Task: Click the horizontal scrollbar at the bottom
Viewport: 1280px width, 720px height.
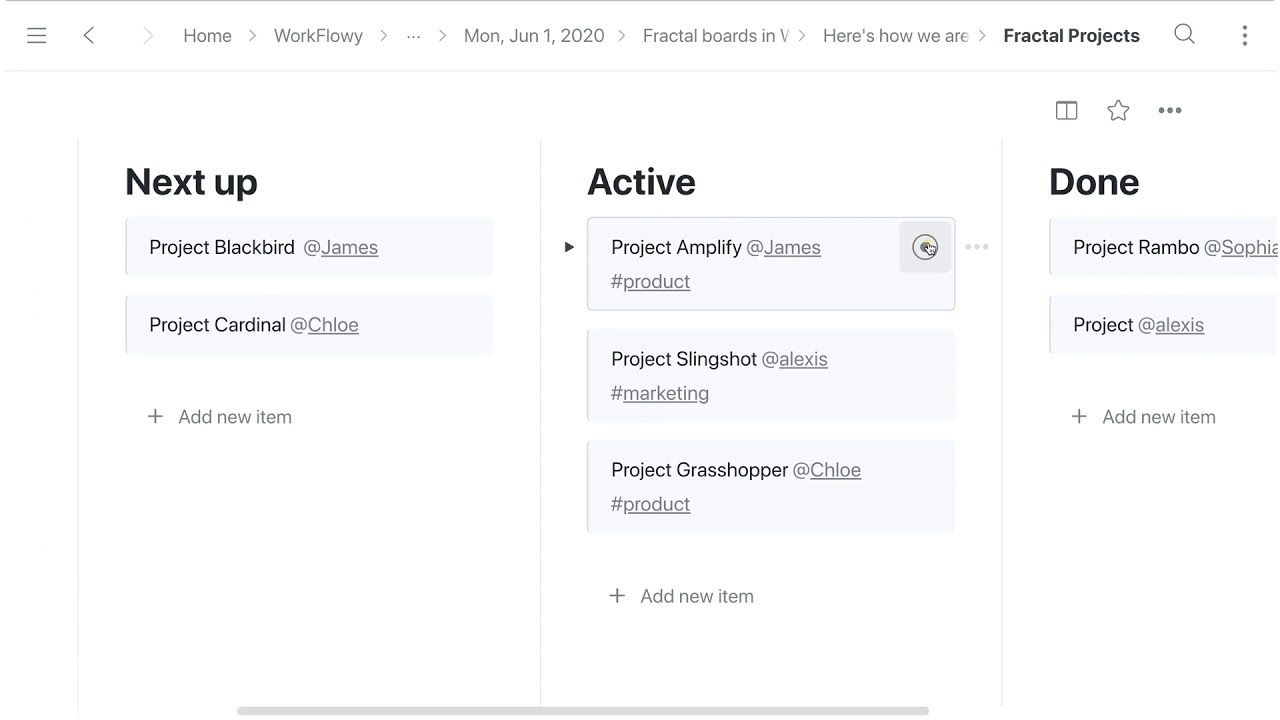Action: coord(582,711)
